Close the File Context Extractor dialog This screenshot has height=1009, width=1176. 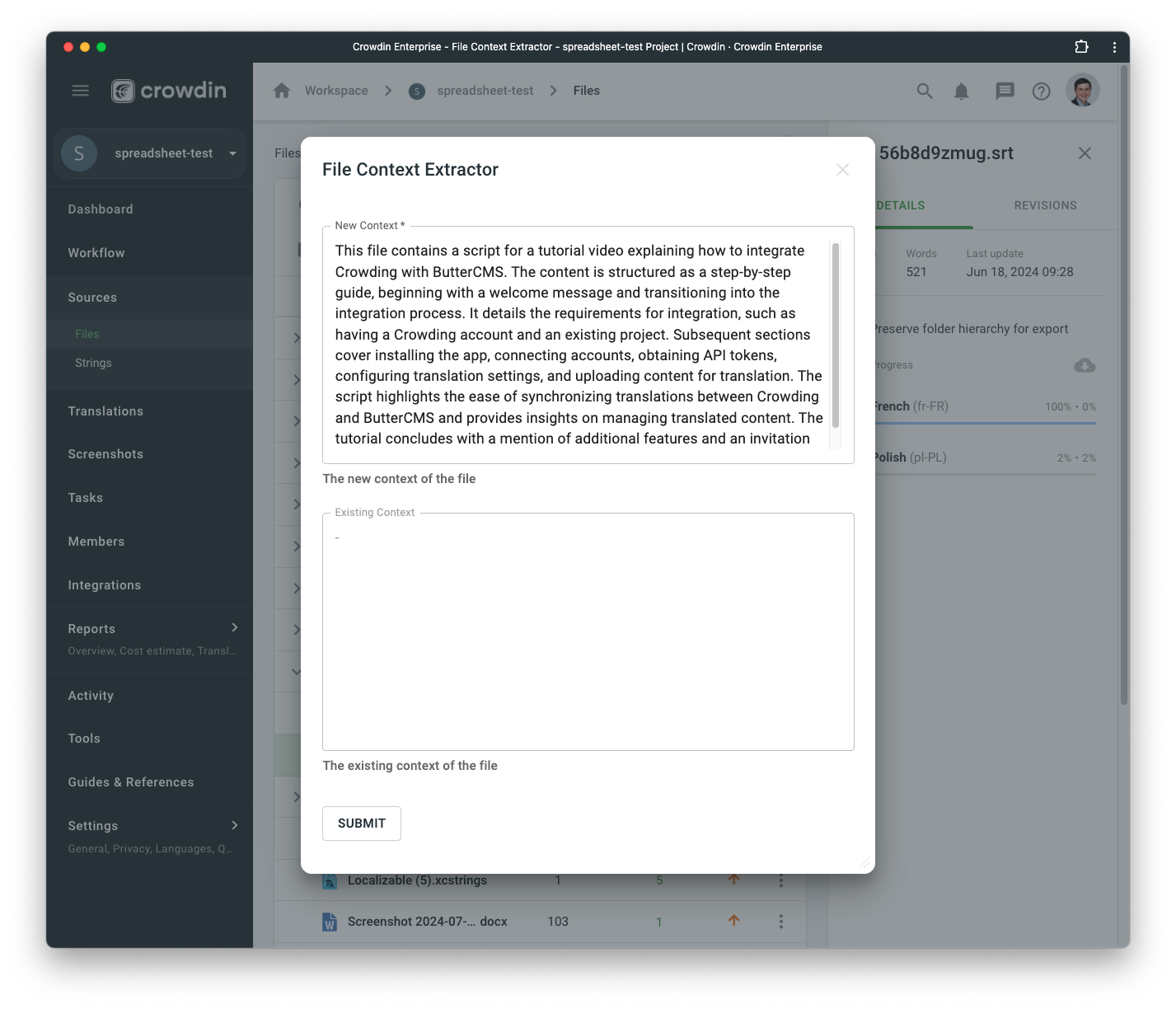point(842,170)
